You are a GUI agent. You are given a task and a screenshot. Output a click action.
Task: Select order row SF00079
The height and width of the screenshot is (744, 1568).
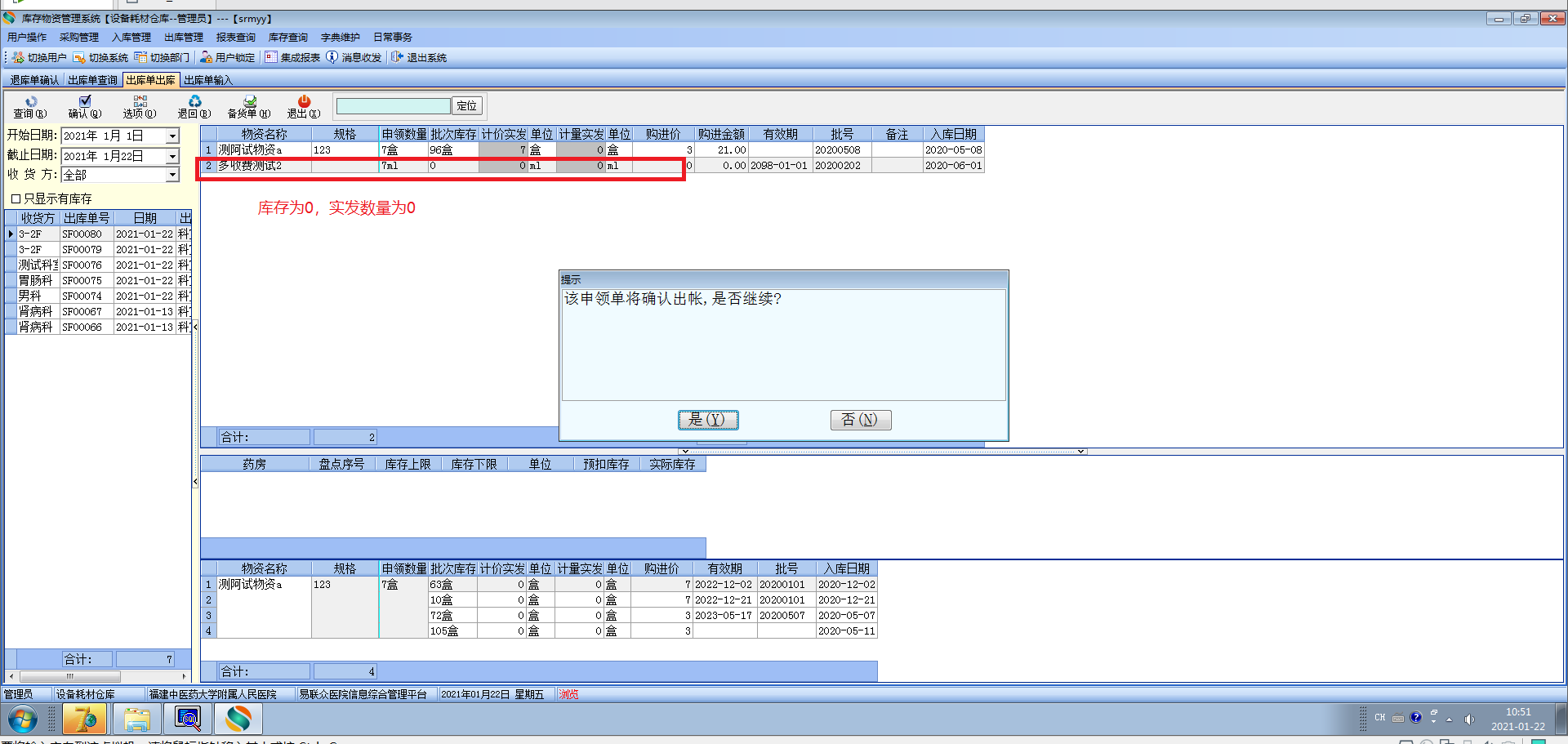click(98, 250)
